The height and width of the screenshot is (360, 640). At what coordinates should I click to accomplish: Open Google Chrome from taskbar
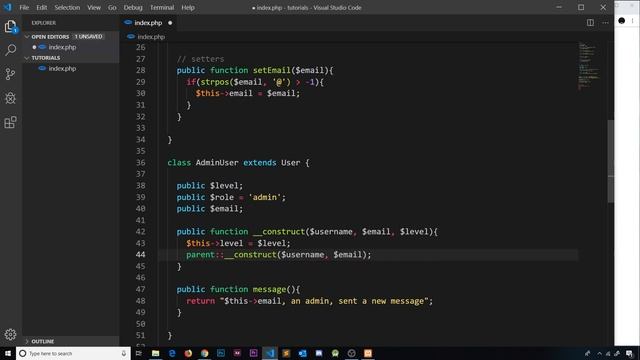click(204, 353)
